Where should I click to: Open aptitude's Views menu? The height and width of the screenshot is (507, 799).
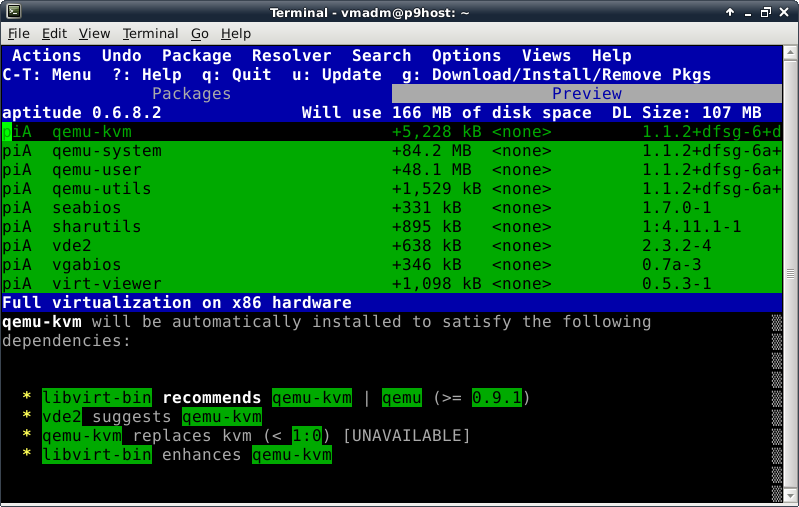[546, 56]
